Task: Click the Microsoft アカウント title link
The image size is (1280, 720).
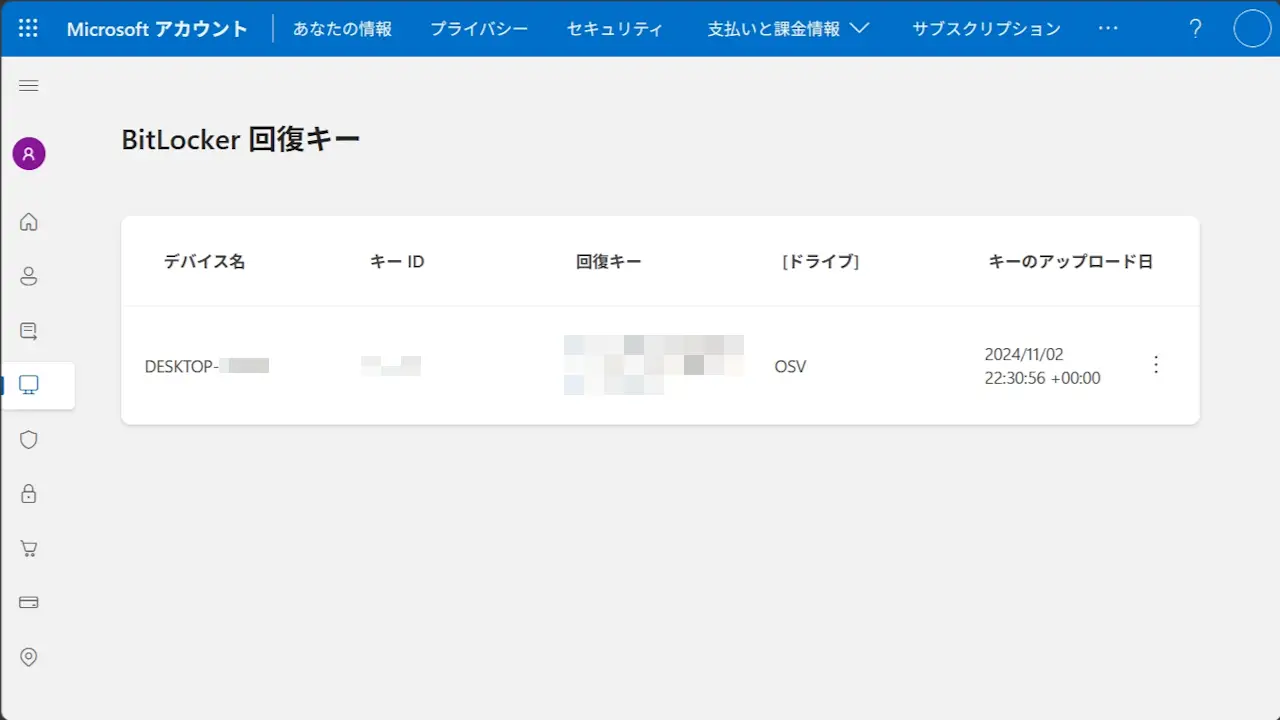Action: click(157, 29)
